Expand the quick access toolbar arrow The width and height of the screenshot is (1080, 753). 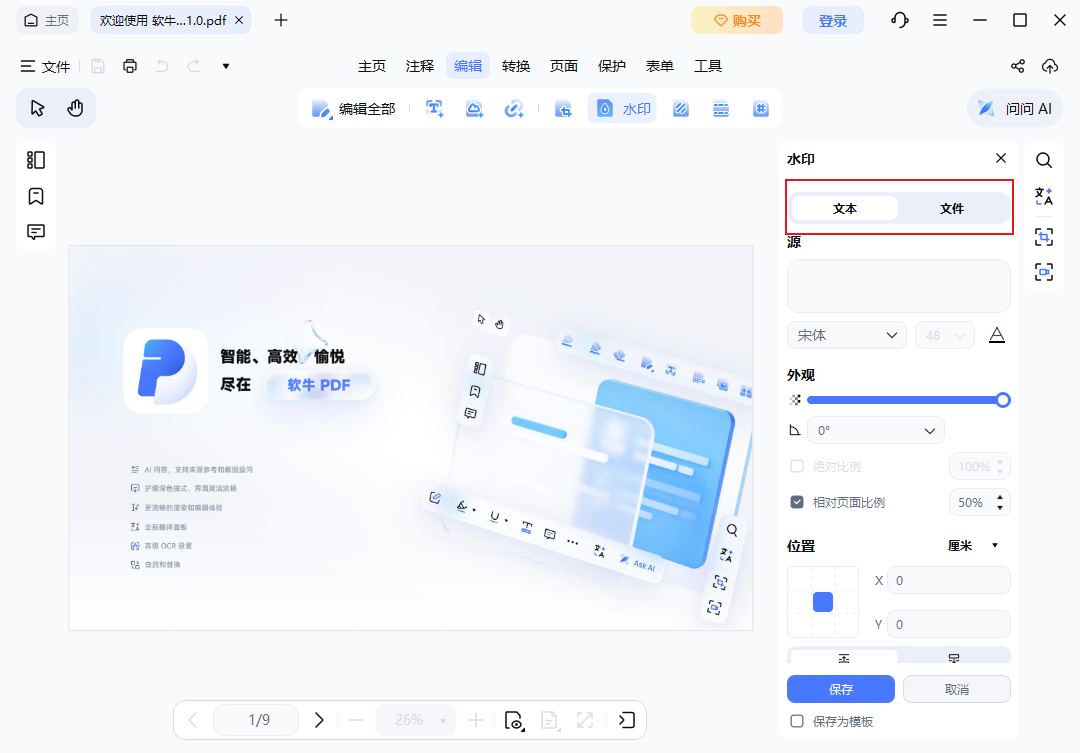pyautogui.click(x=226, y=66)
